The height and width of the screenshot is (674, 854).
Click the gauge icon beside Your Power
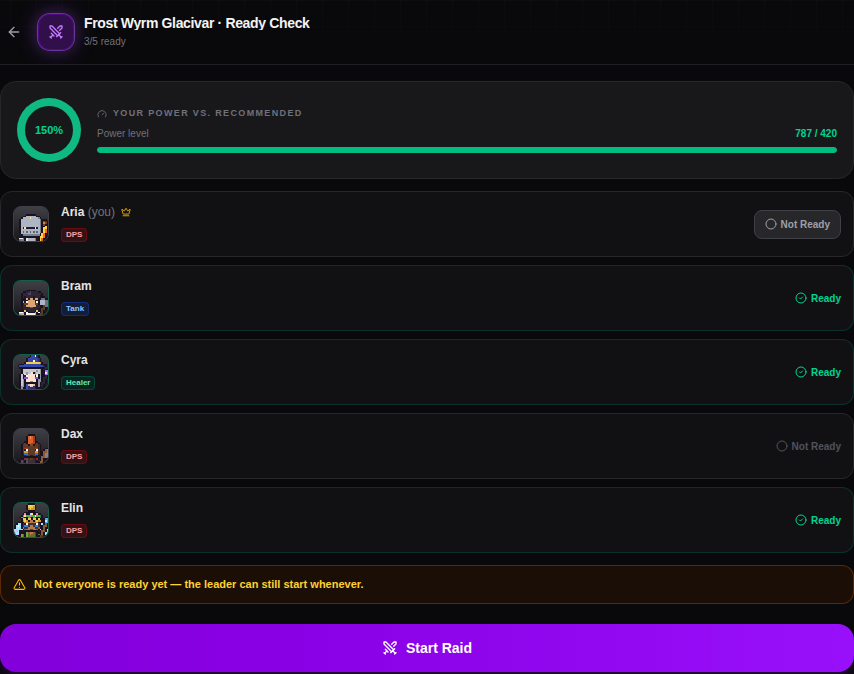click(x=102, y=113)
